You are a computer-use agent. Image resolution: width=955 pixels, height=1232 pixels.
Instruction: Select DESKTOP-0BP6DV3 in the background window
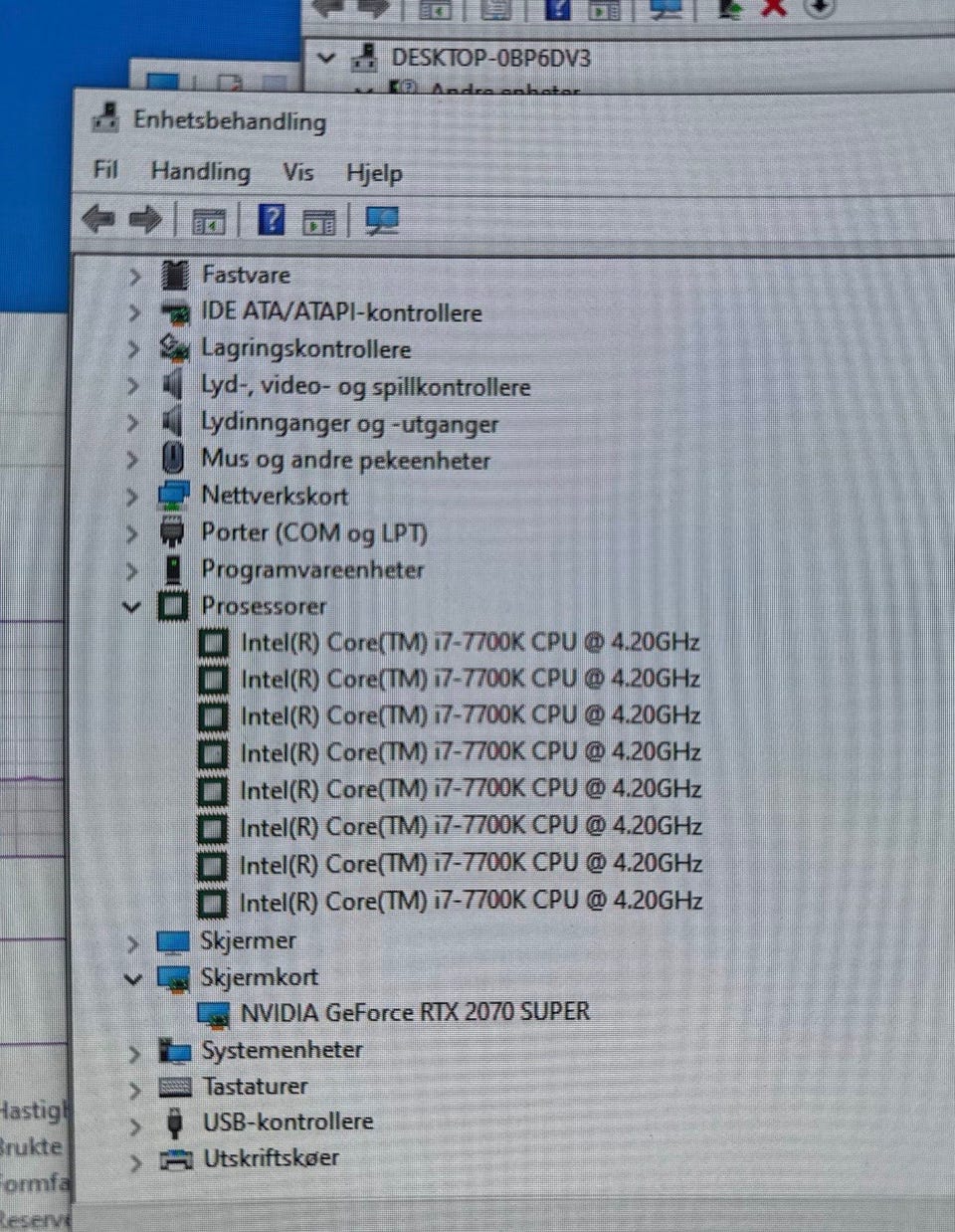[x=490, y=58]
